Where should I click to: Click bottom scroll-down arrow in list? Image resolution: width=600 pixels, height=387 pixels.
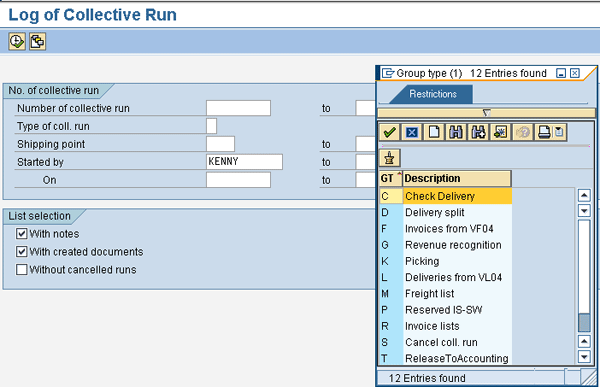(x=584, y=356)
